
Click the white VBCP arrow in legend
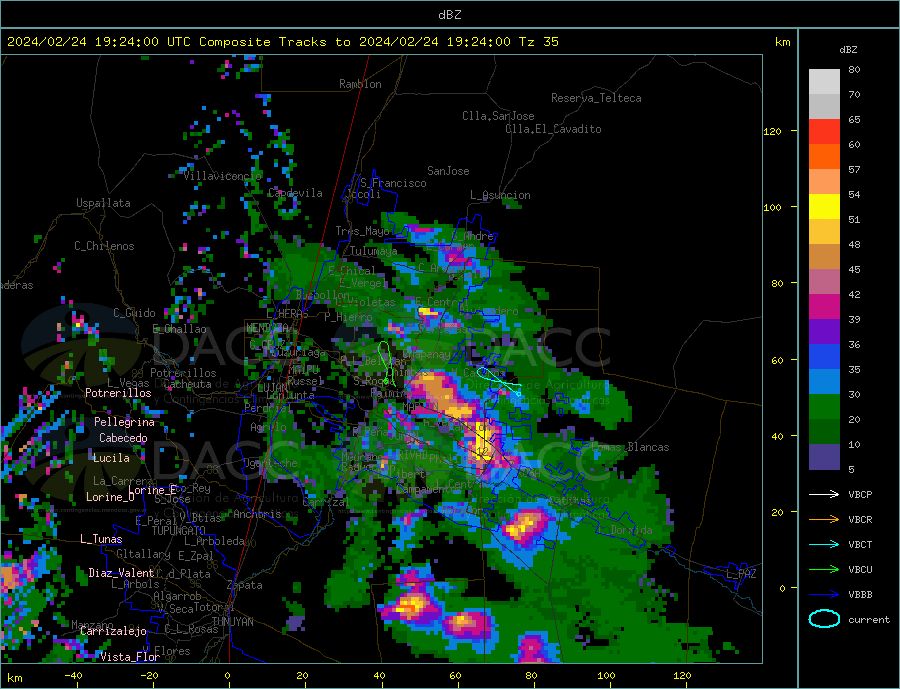tap(824, 494)
